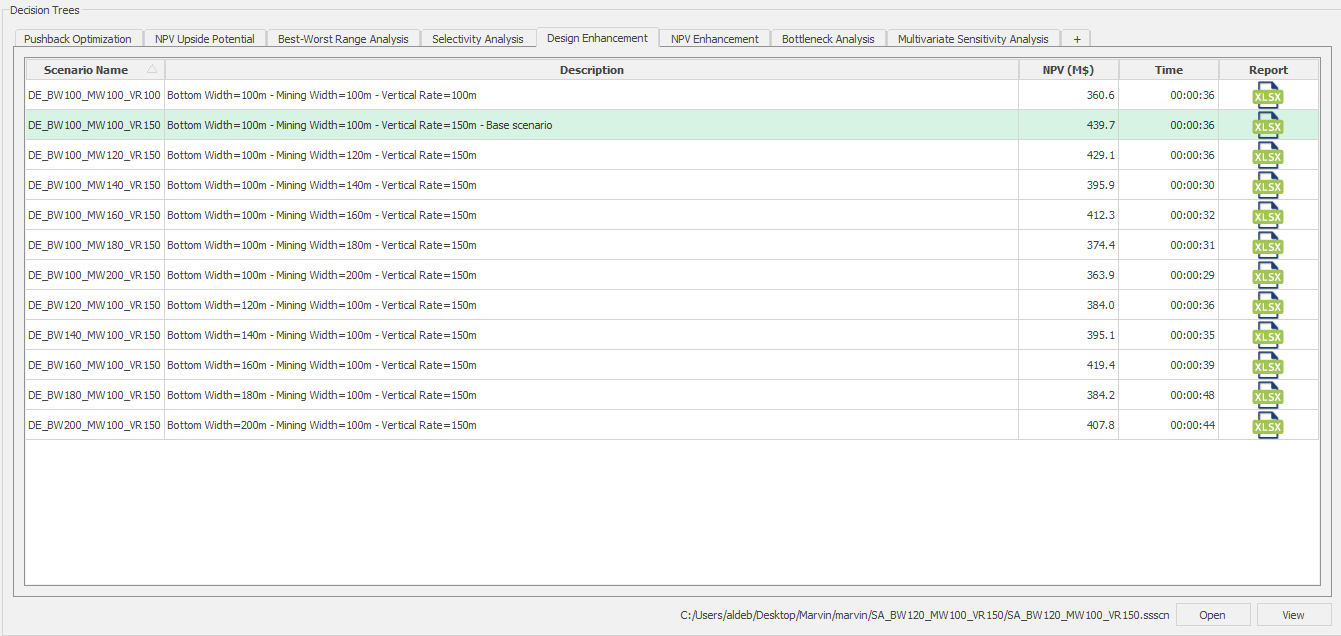This screenshot has height=636, width=1341.
Task: Sort table by NPV (M$) column
Action: point(1068,70)
